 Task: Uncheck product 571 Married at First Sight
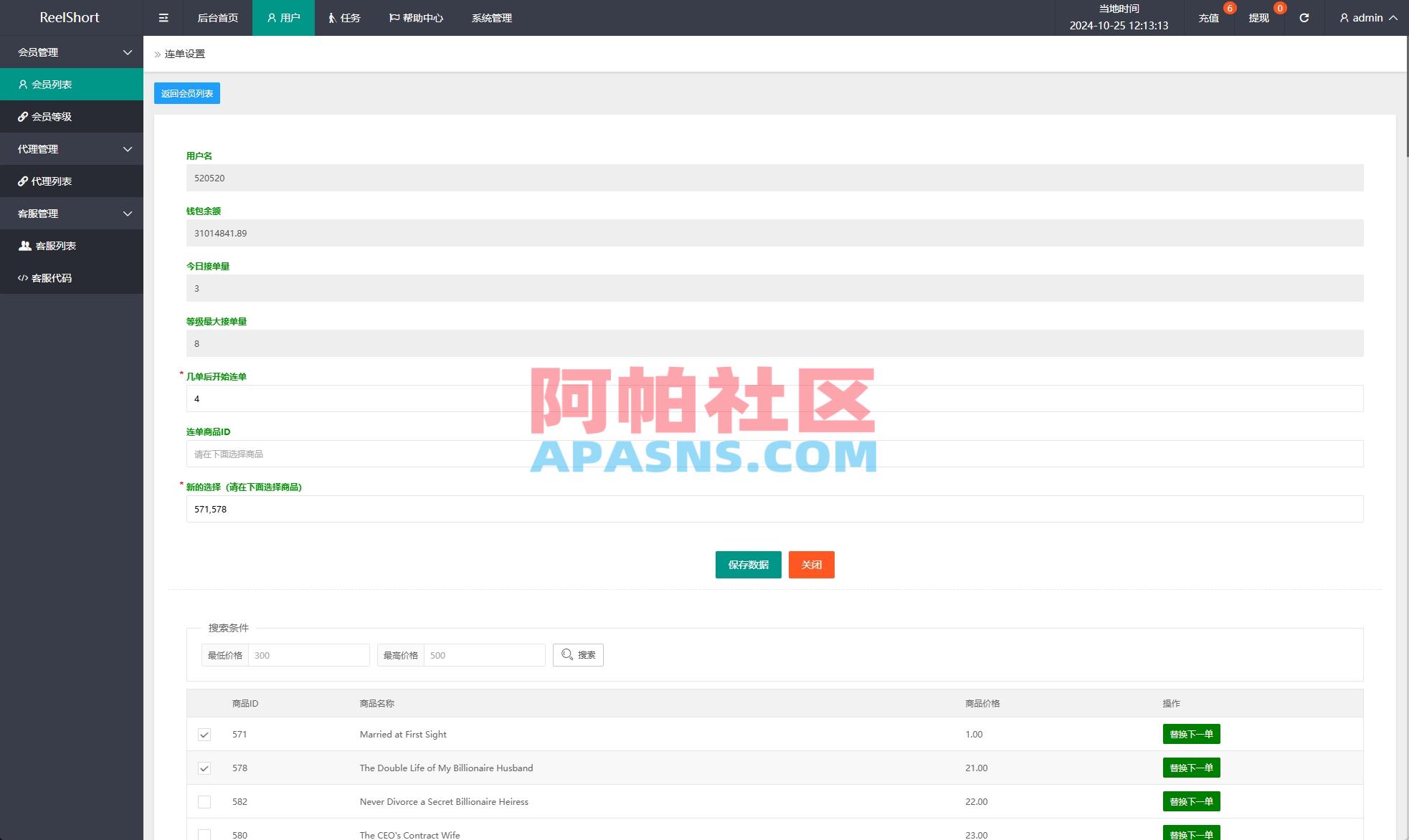coord(204,734)
